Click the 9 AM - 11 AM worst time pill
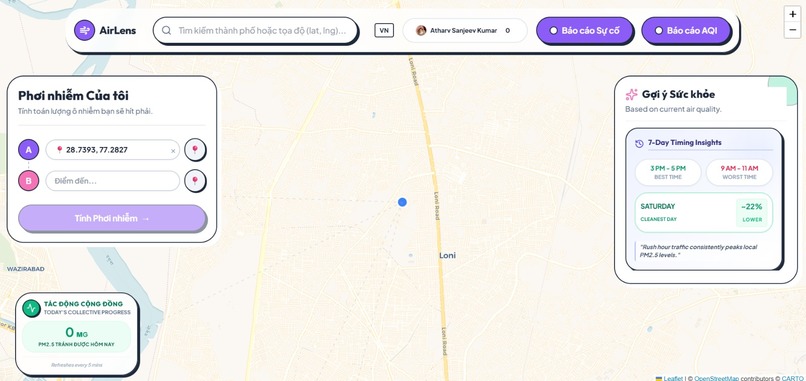Viewport: 806px width, 381px height. 739,172
